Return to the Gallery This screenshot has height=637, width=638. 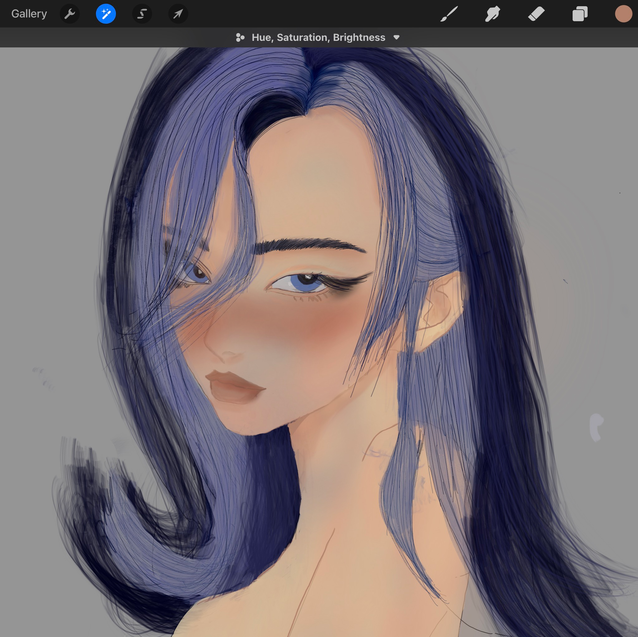pyautogui.click(x=29, y=14)
